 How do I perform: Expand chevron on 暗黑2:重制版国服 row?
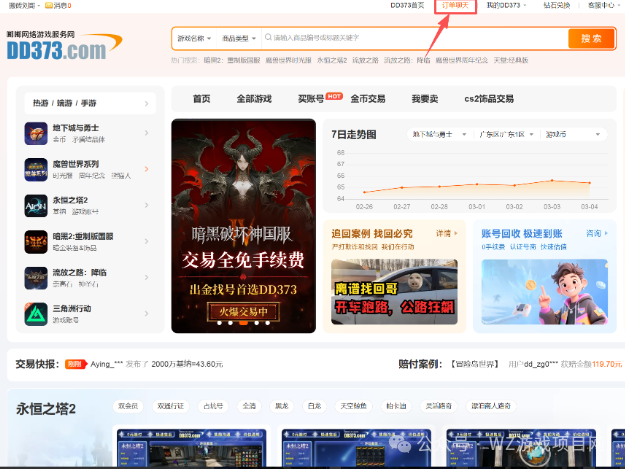146,241
